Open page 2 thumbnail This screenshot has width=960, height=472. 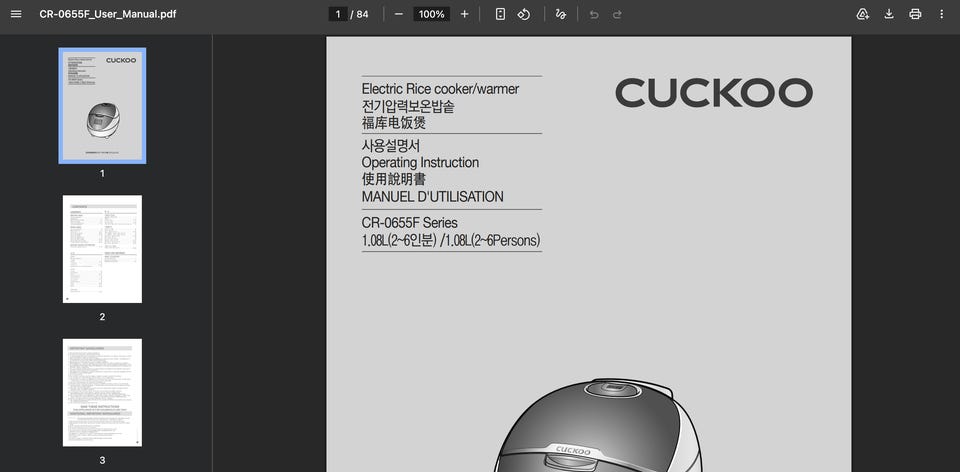102,249
